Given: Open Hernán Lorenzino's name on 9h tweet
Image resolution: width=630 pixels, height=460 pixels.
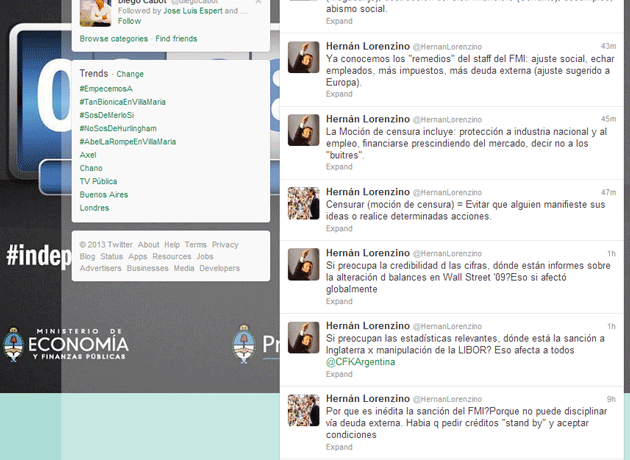Looking at the screenshot, I should tap(368, 399).
